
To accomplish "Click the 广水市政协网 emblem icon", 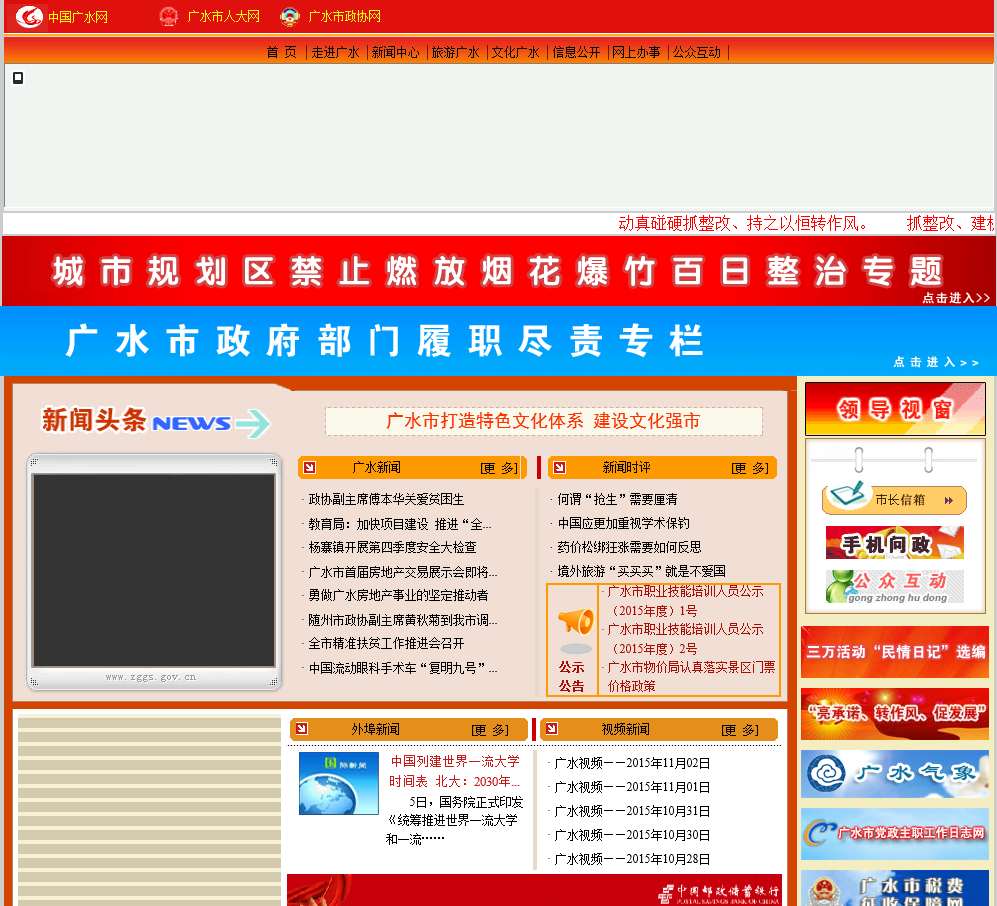I will coord(290,17).
